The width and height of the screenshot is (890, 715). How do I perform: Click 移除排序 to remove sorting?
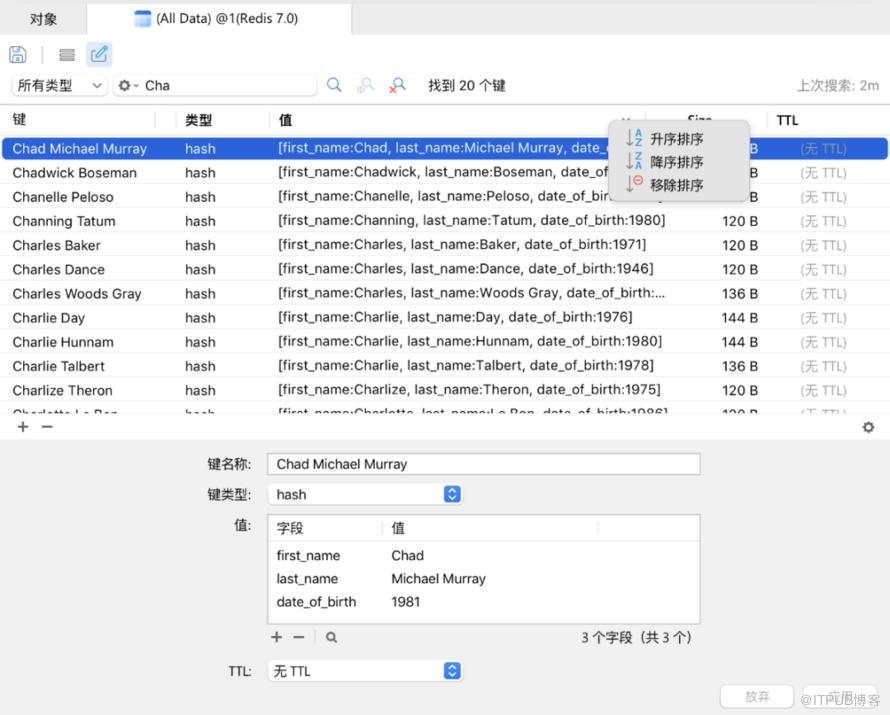pyautogui.click(x=676, y=185)
